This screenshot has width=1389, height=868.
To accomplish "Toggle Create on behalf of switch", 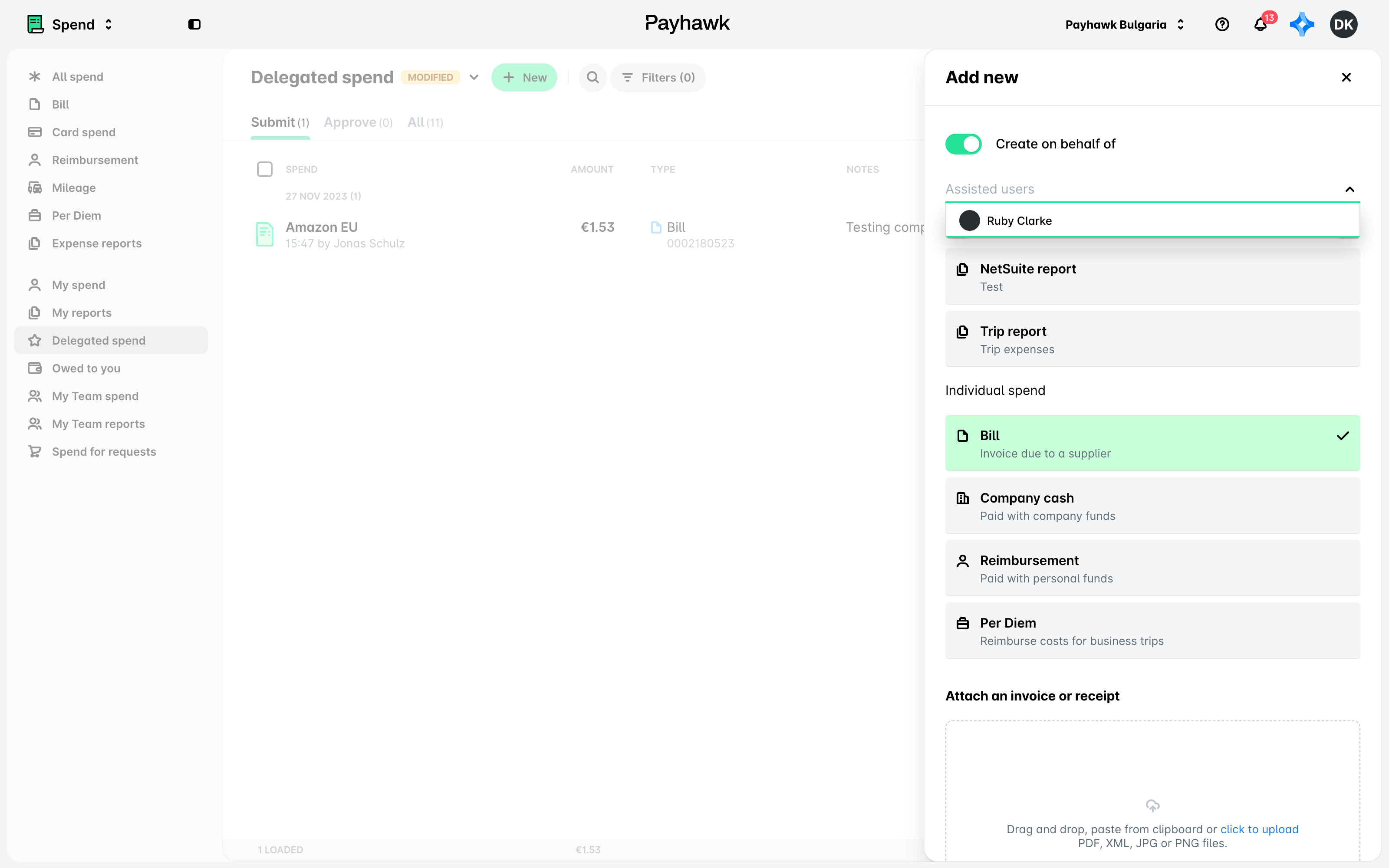I will point(963,144).
